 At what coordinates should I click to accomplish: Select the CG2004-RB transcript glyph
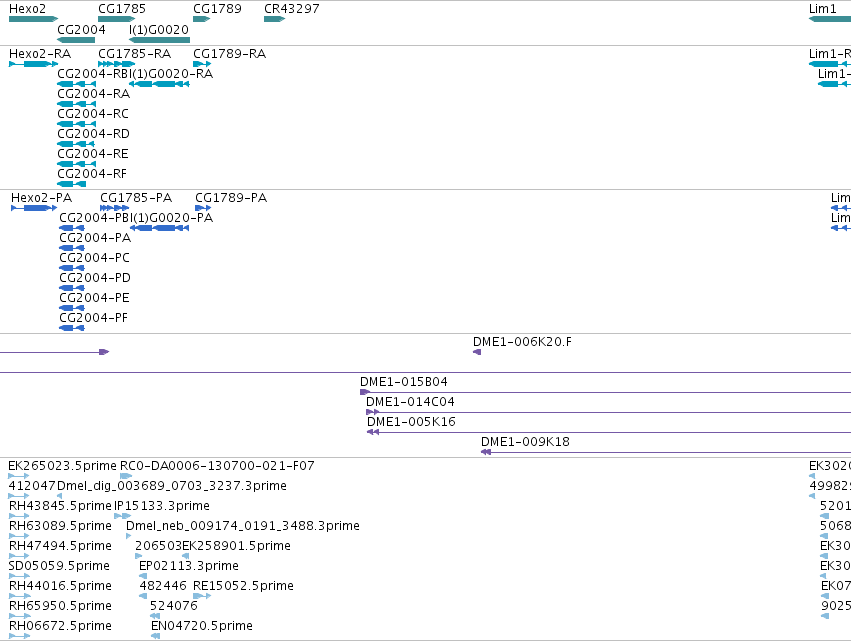pyautogui.click(x=77, y=84)
